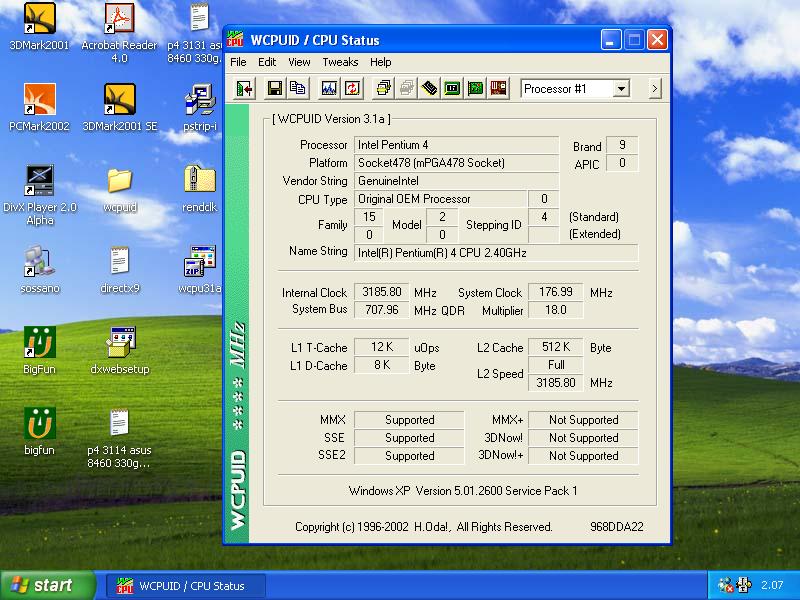Click the System Bus value 707.96

[x=382, y=310]
